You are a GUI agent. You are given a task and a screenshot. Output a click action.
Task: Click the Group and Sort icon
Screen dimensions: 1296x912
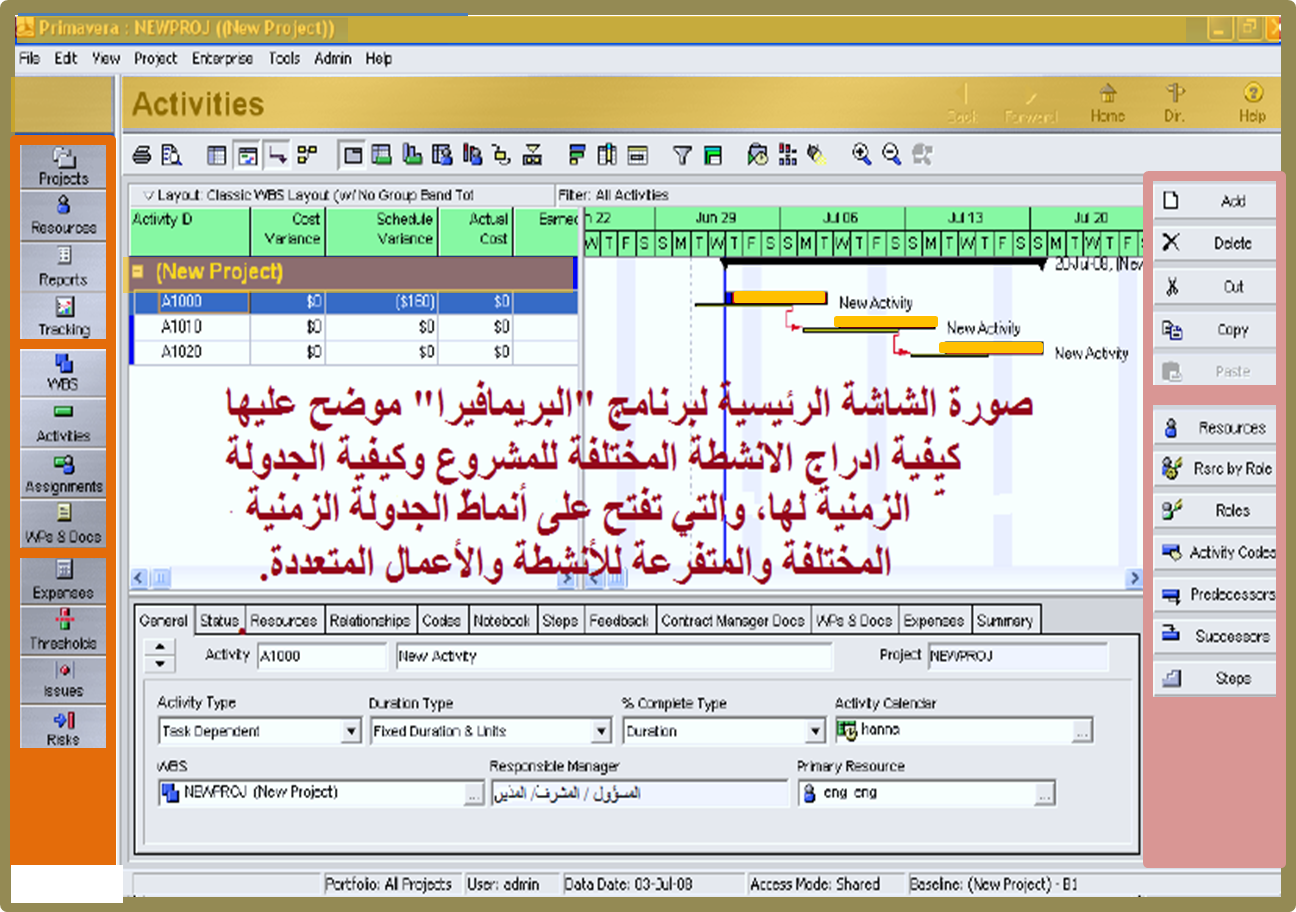click(x=712, y=155)
